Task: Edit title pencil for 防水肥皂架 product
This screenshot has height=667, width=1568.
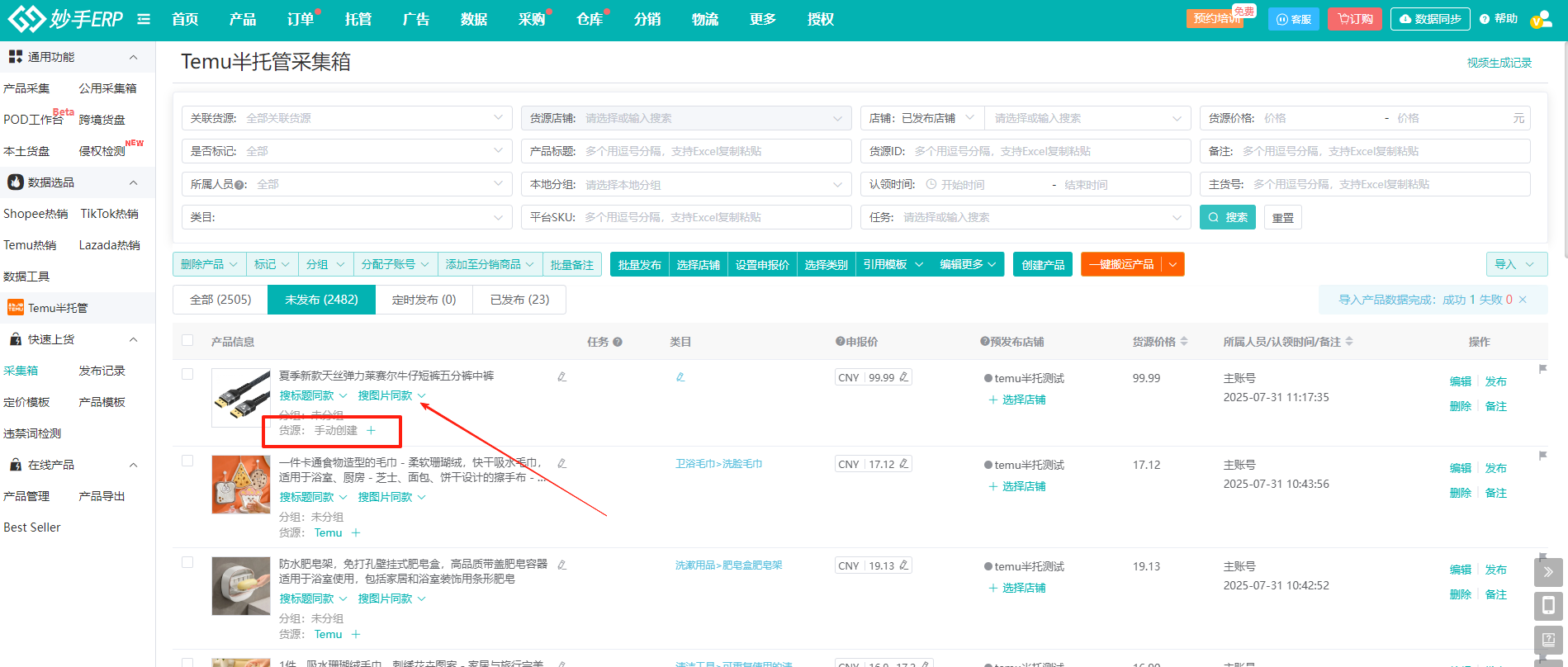Action: pyautogui.click(x=561, y=565)
